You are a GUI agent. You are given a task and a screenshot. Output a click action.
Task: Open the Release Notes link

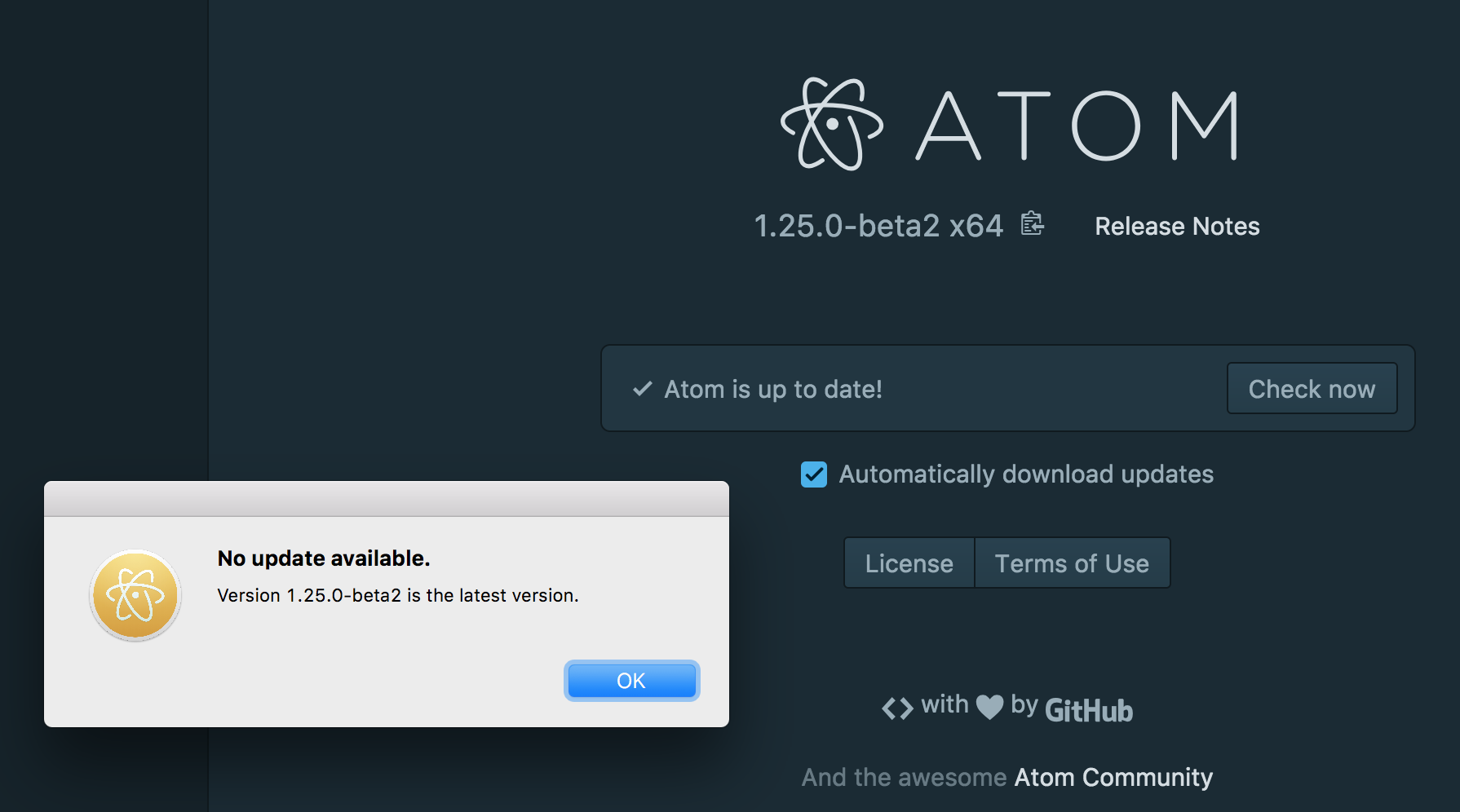pyautogui.click(x=1177, y=226)
